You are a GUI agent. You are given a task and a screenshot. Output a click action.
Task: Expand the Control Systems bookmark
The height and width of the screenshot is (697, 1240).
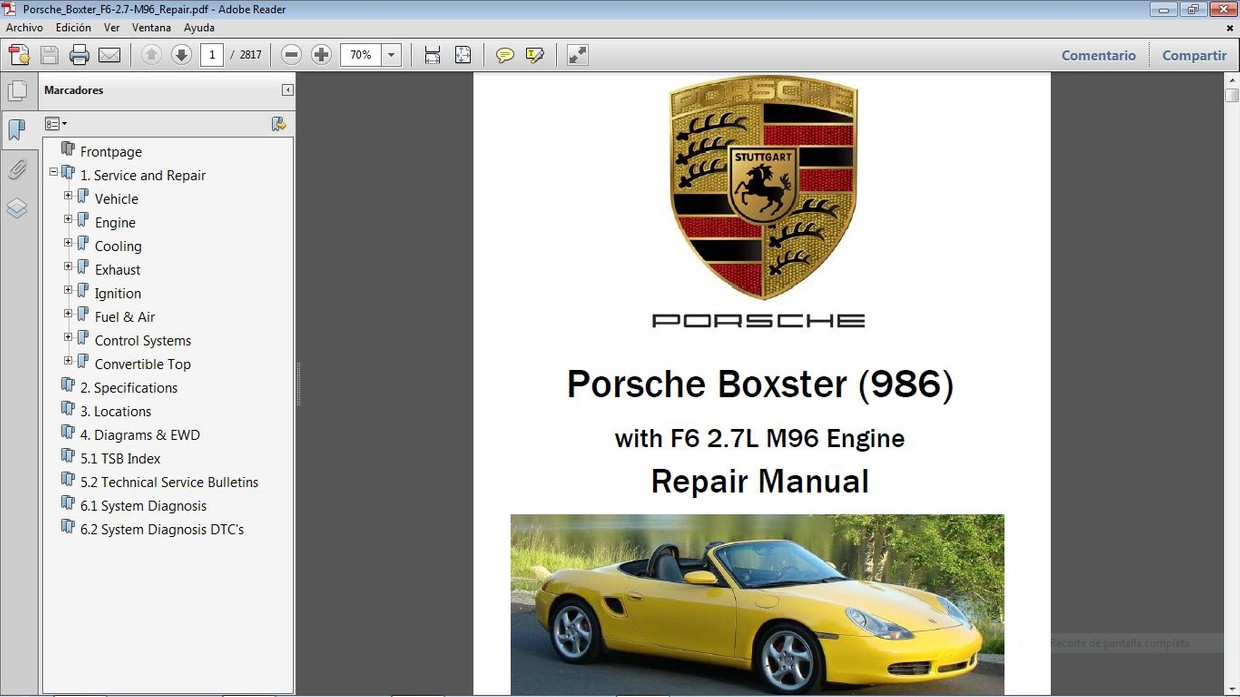68,337
